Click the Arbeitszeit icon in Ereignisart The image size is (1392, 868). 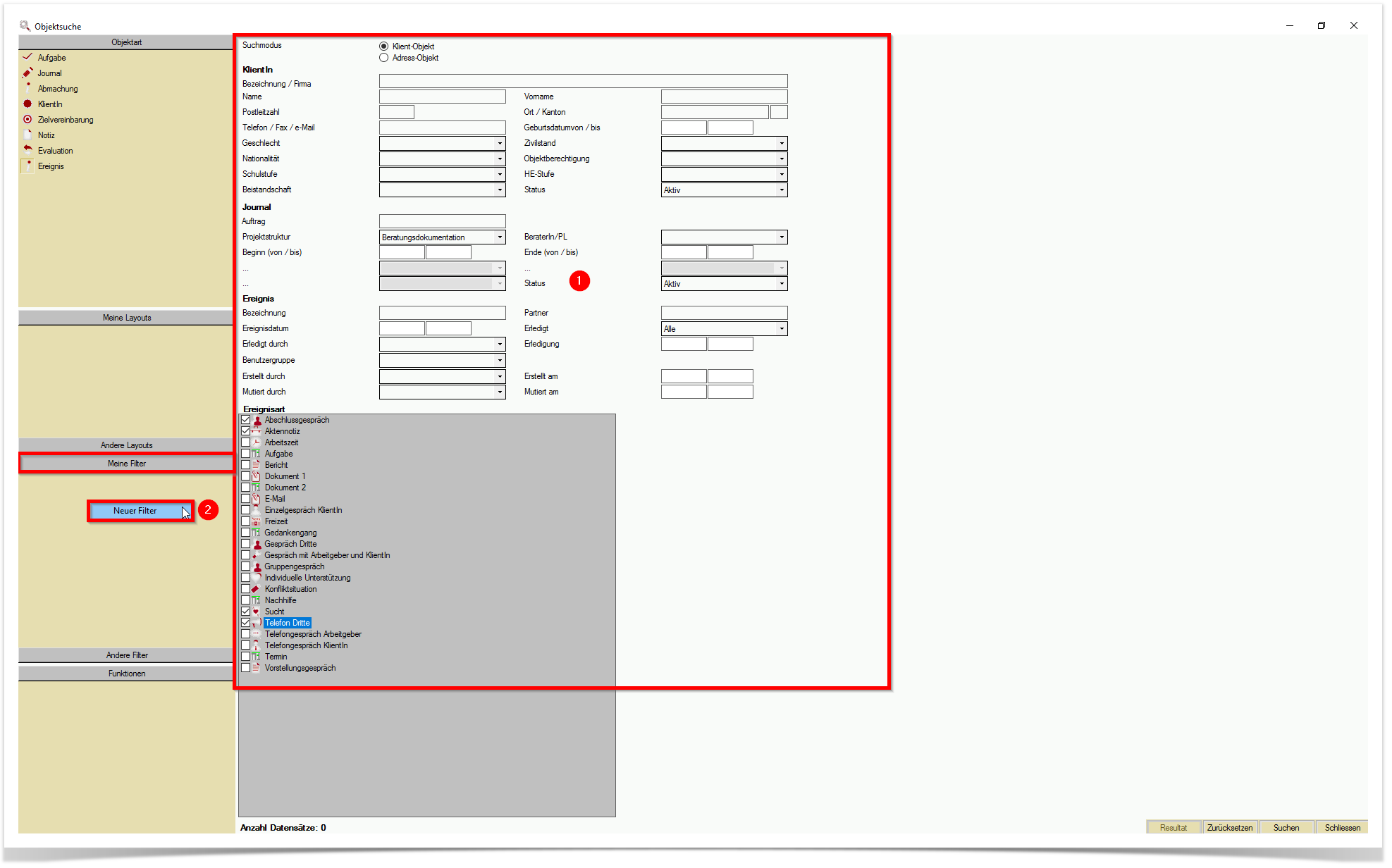coord(257,442)
